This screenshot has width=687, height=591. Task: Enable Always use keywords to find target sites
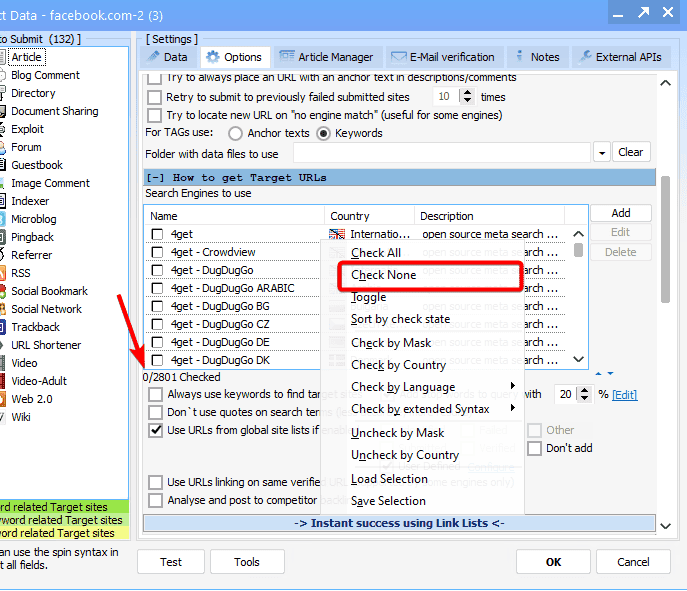155,394
